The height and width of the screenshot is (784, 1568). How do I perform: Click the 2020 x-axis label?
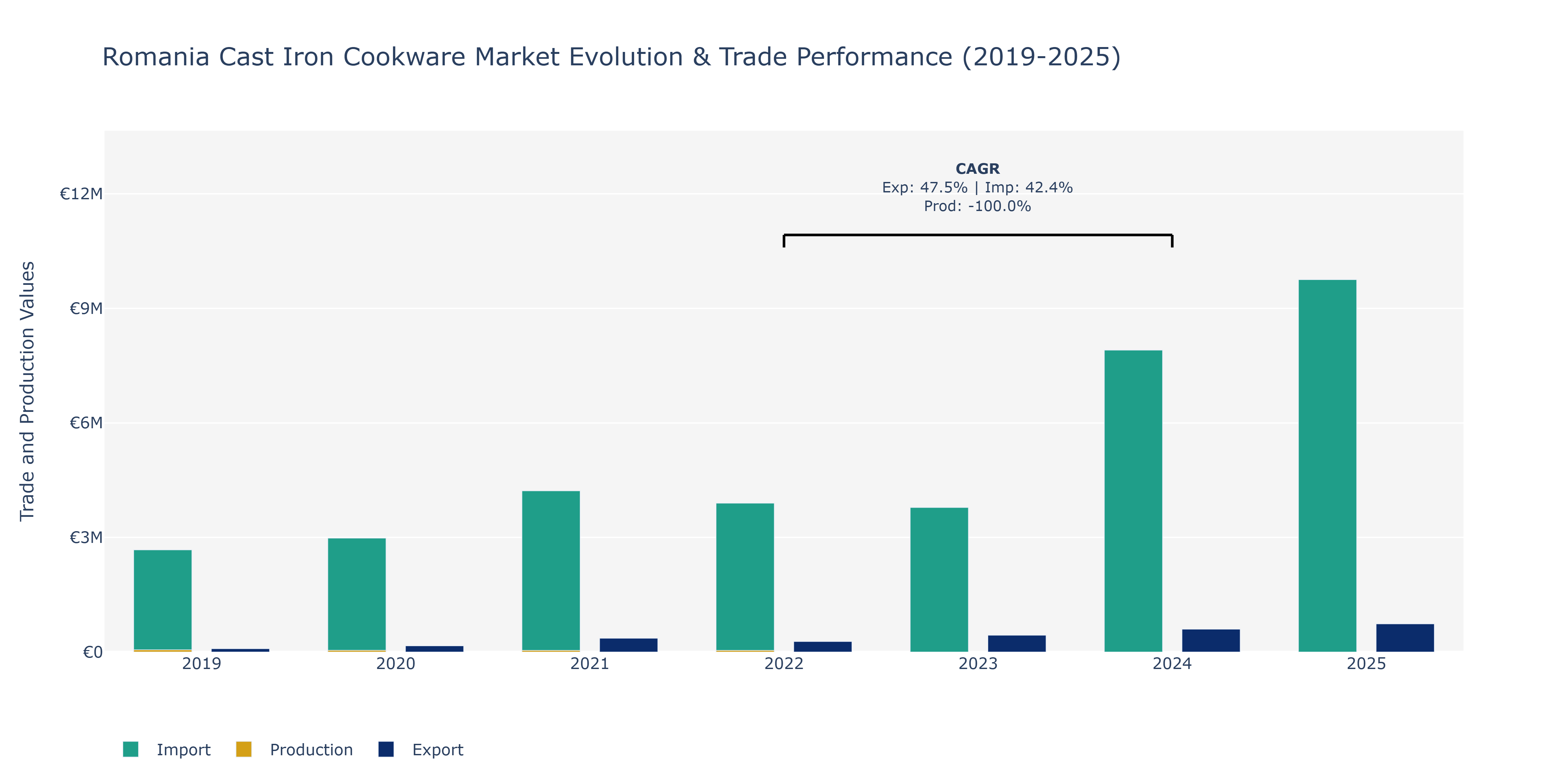tap(396, 663)
